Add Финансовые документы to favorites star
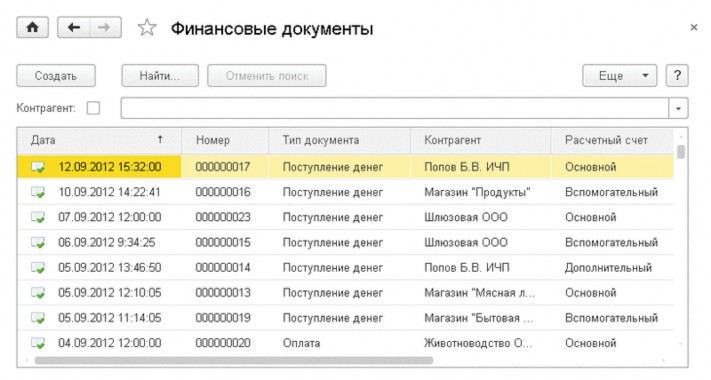The image size is (711, 380). [147, 28]
